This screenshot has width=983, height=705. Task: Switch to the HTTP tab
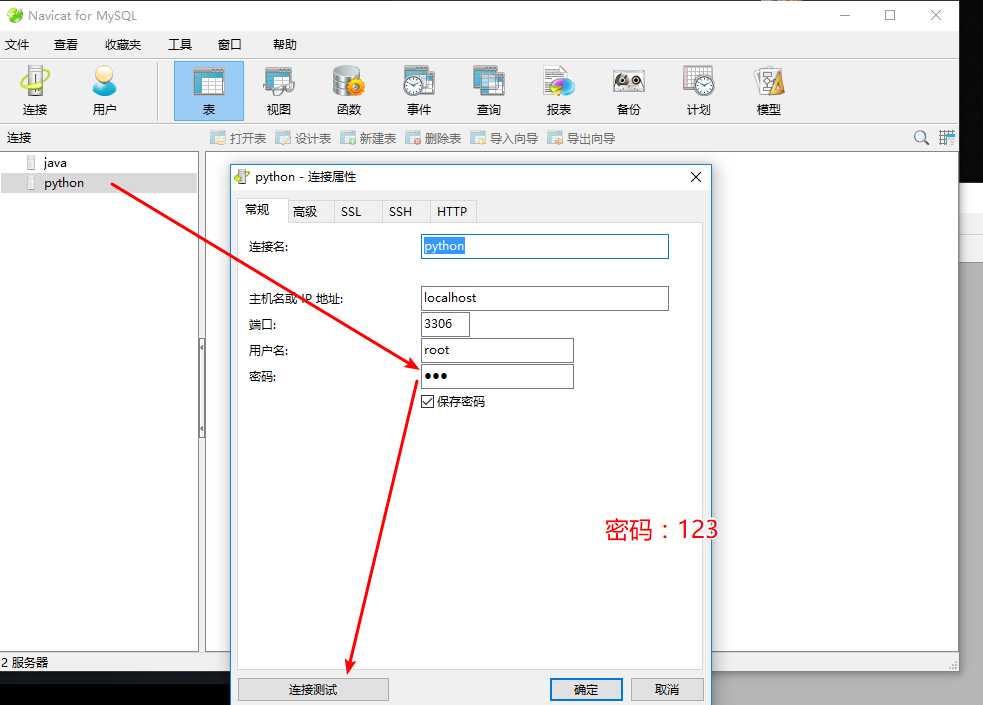pos(453,212)
